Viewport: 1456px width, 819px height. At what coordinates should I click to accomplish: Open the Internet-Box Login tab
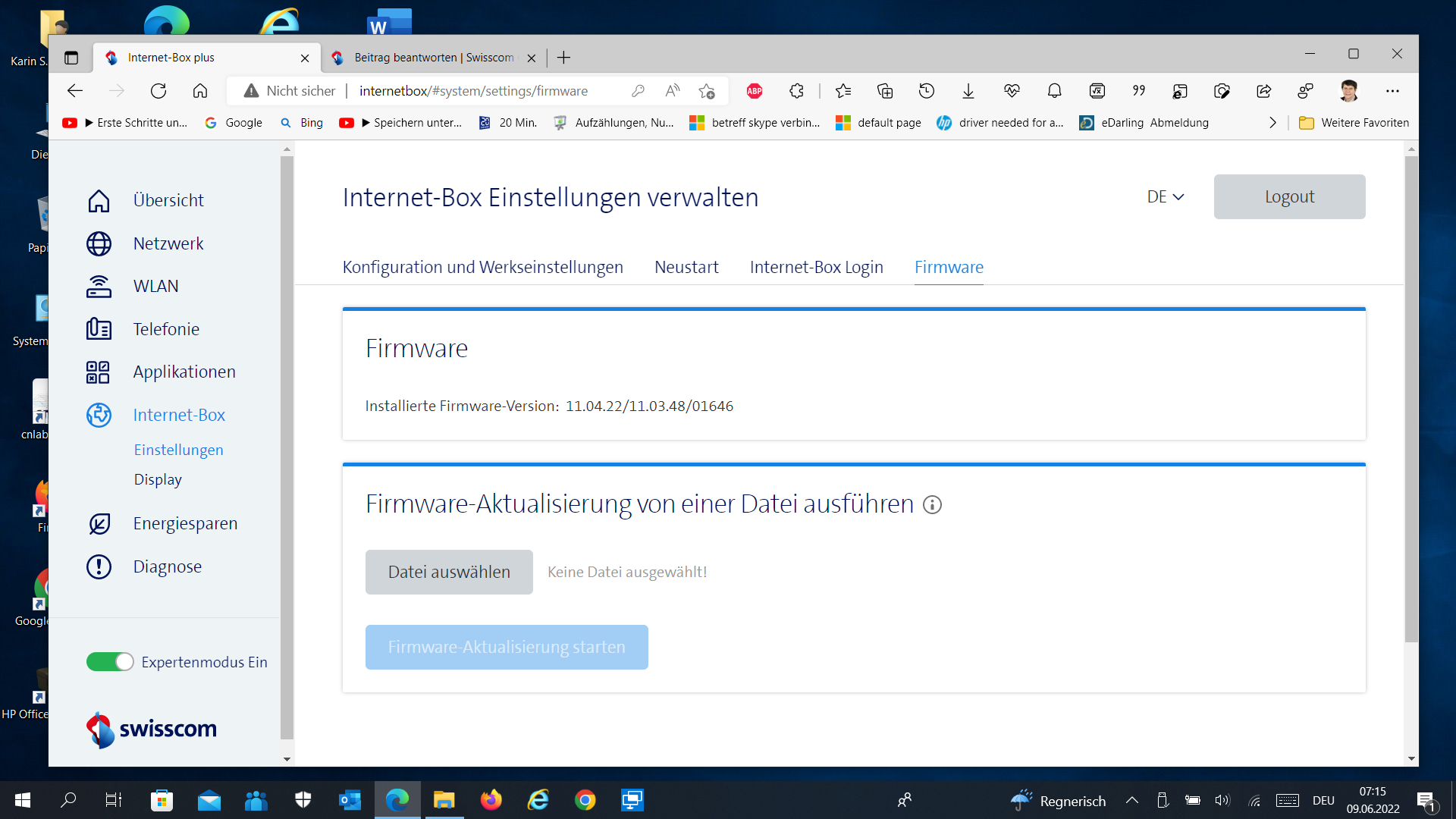tap(816, 267)
